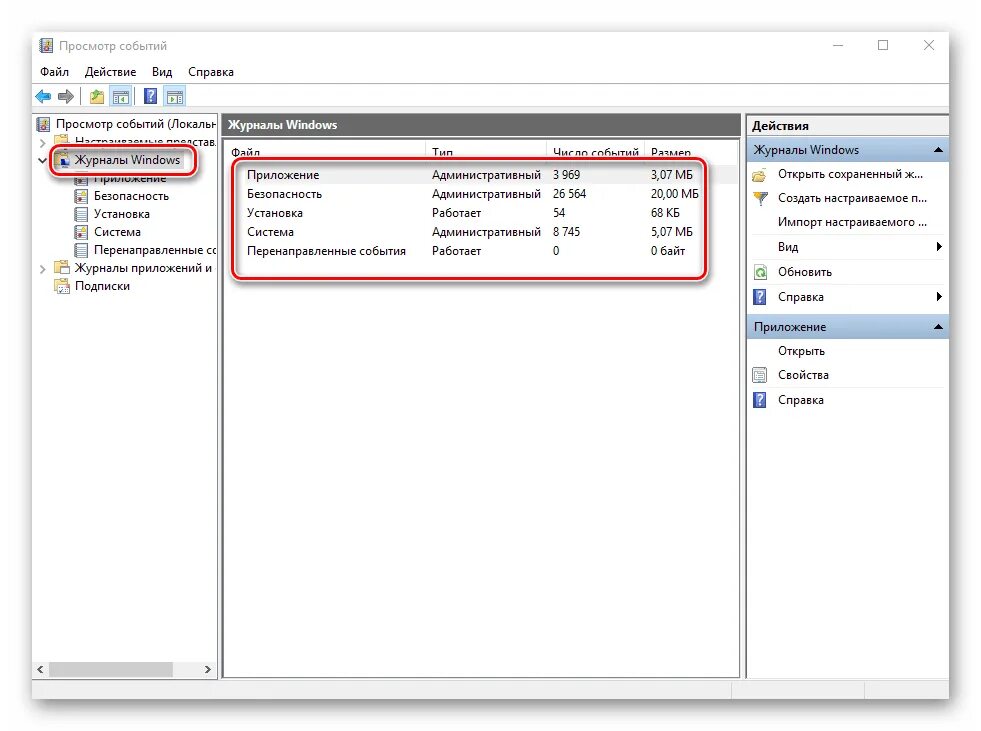
Task: Select the Безопасность row in log list
Action: coord(480,194)
